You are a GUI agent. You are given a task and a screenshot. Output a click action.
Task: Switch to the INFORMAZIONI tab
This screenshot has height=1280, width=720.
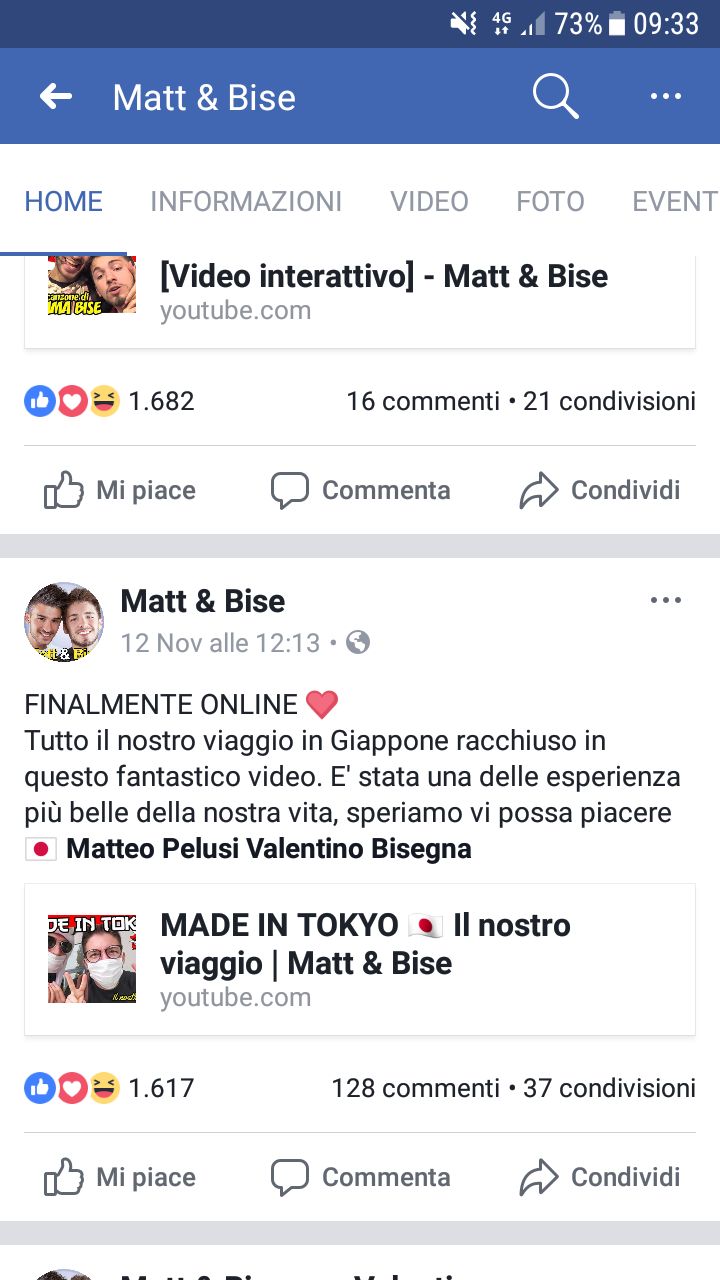246,201
